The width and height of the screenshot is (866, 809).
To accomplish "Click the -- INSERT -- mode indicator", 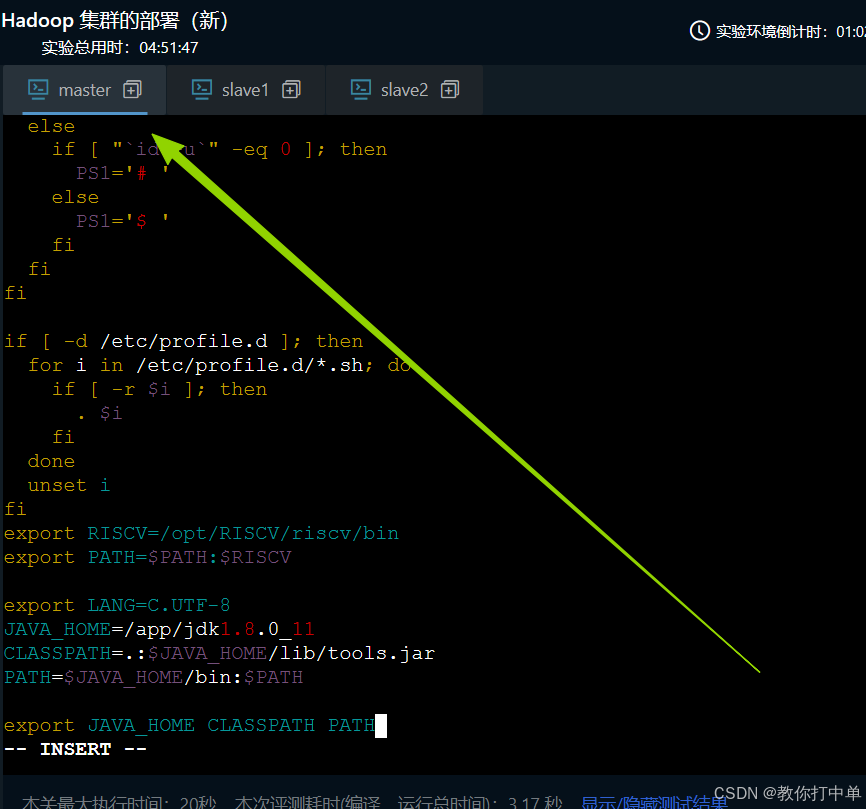I will (x=75, y=749).
